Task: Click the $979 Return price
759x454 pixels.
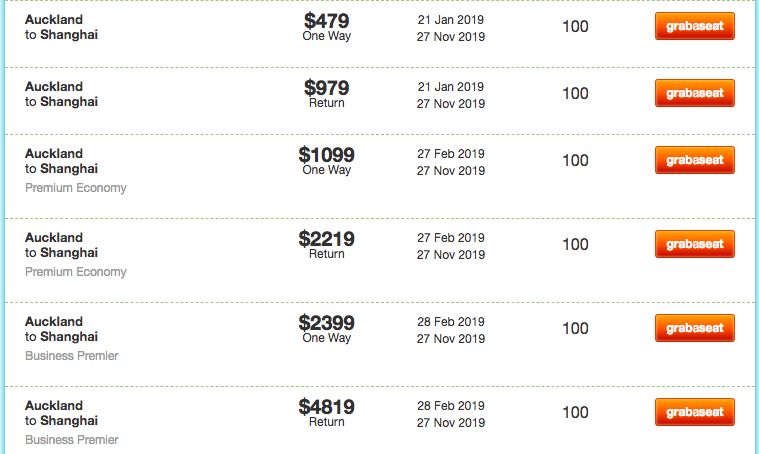Action: [x=327, y=94]
